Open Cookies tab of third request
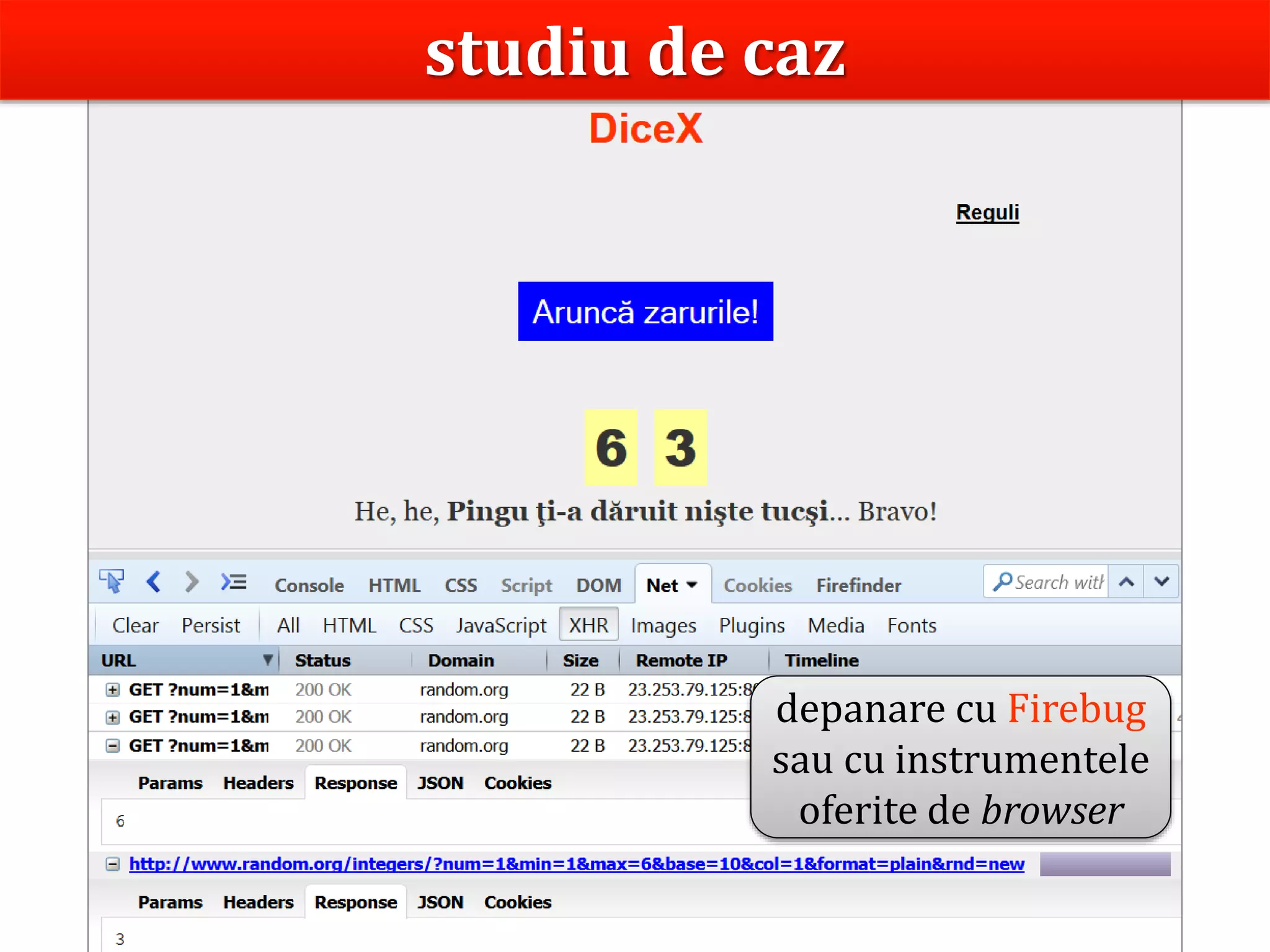This screenshot has height=952, width=1270. tap(518, 783)
